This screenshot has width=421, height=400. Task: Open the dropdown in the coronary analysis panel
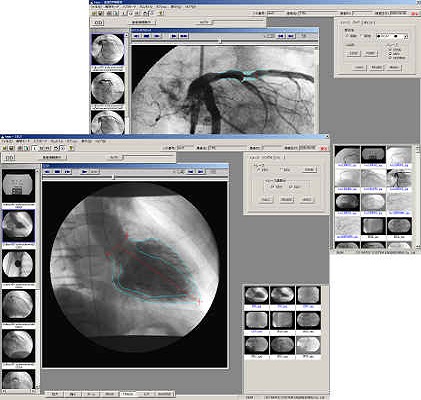coord(406,37)
